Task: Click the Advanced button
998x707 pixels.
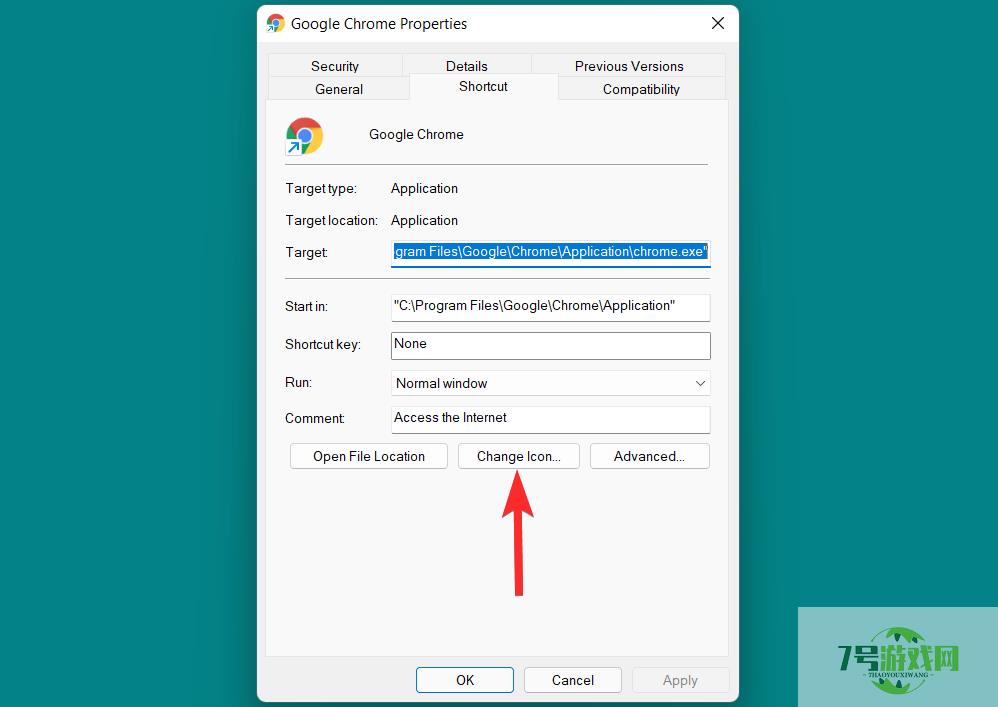Action: click(x=649, y=456)
